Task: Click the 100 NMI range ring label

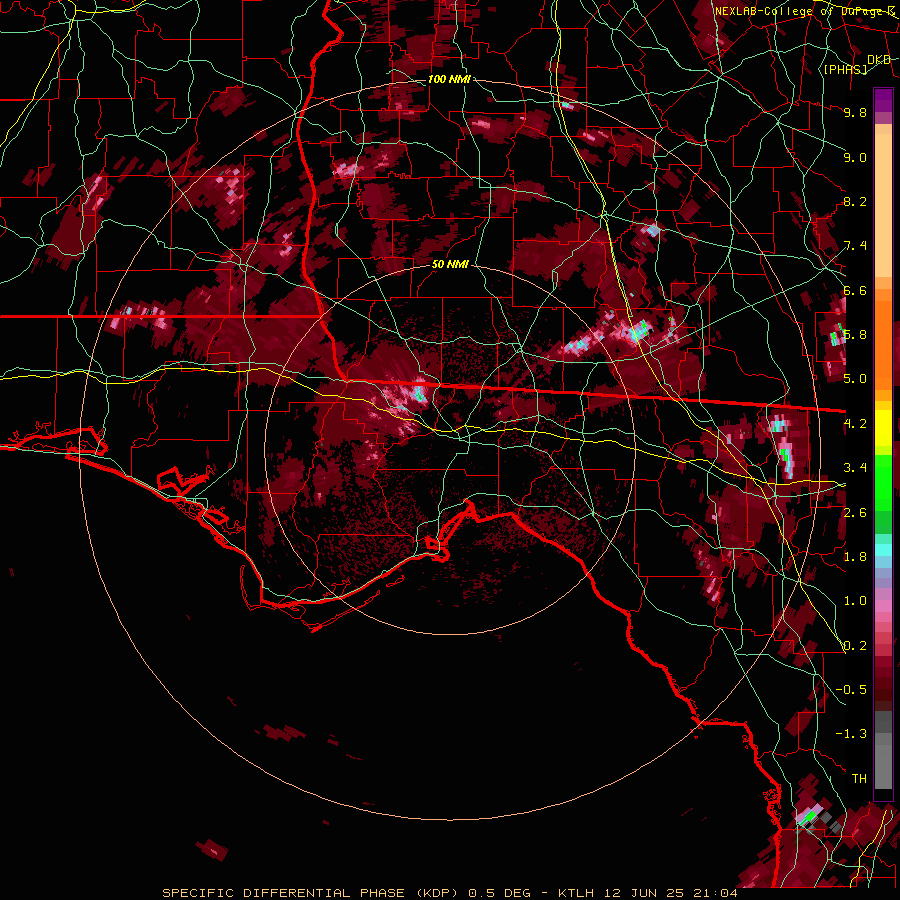Action: [x=449, y=79]
